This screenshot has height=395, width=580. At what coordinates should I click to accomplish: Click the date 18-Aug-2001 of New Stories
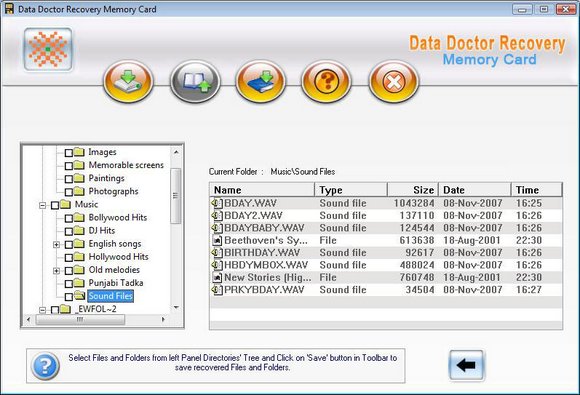[x=472, y=277]
